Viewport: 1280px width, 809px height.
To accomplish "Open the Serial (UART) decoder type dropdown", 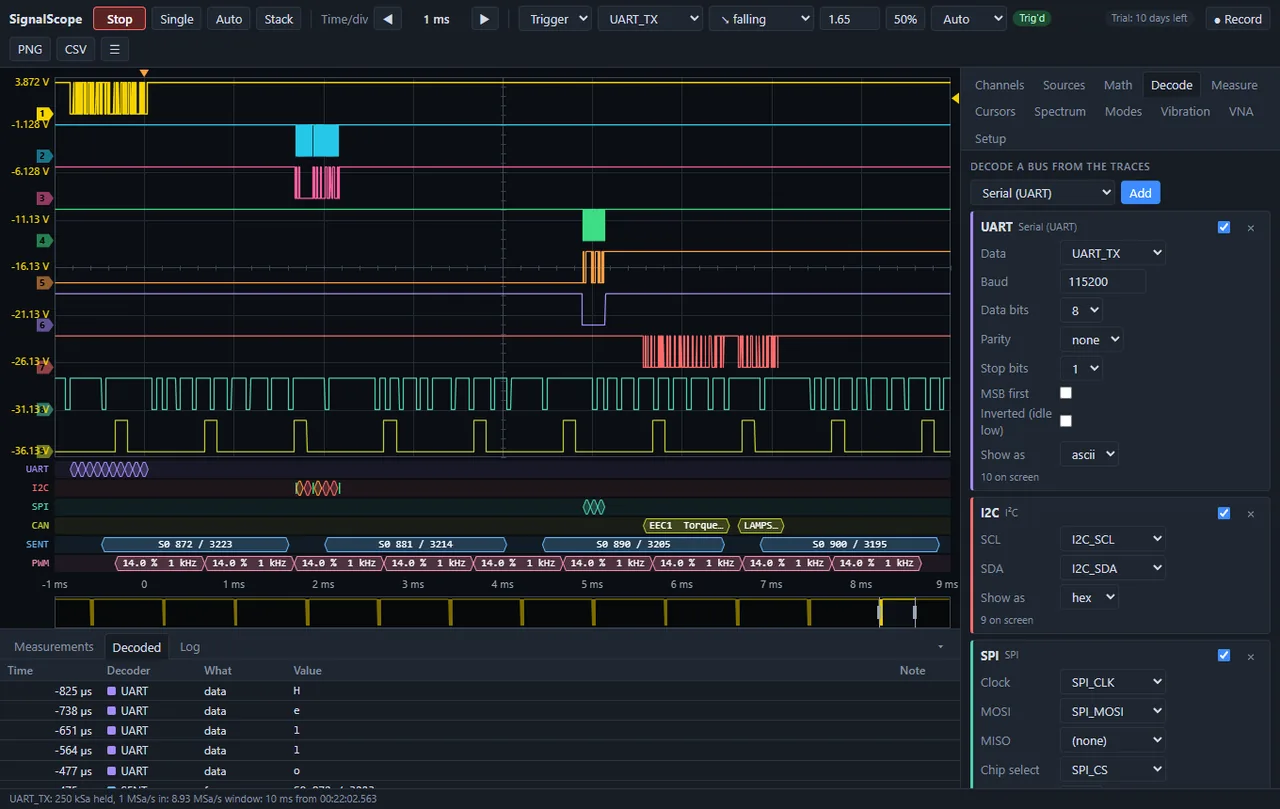I will pos(1042,193).
